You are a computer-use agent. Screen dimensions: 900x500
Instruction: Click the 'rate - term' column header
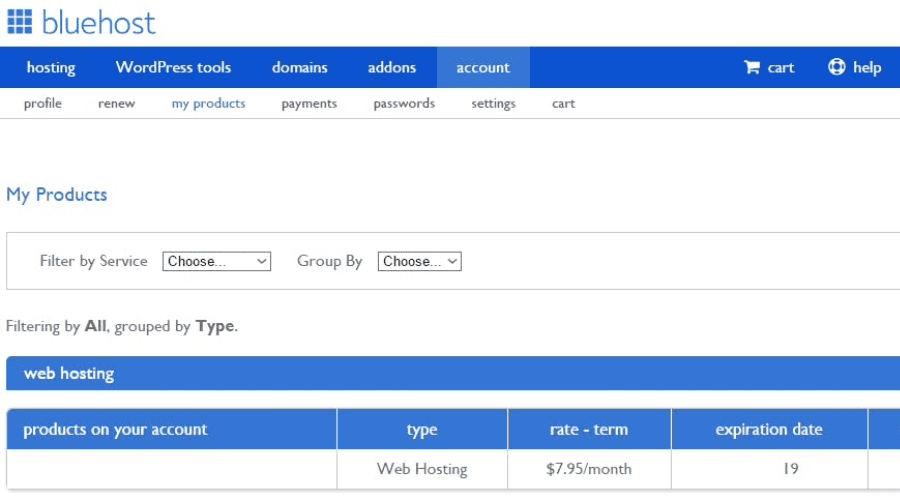point(589,429)
